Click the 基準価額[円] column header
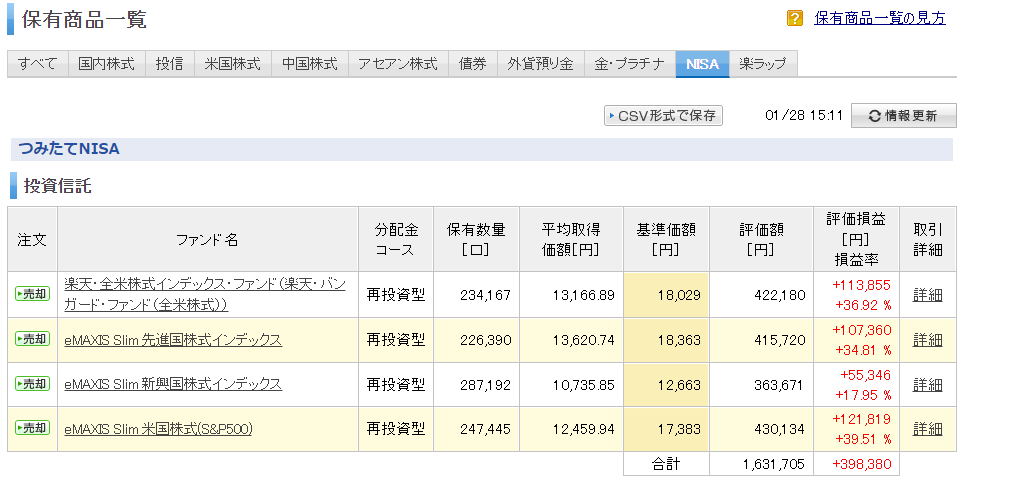This screenshot has height=482, width=1016. [666, 239]
